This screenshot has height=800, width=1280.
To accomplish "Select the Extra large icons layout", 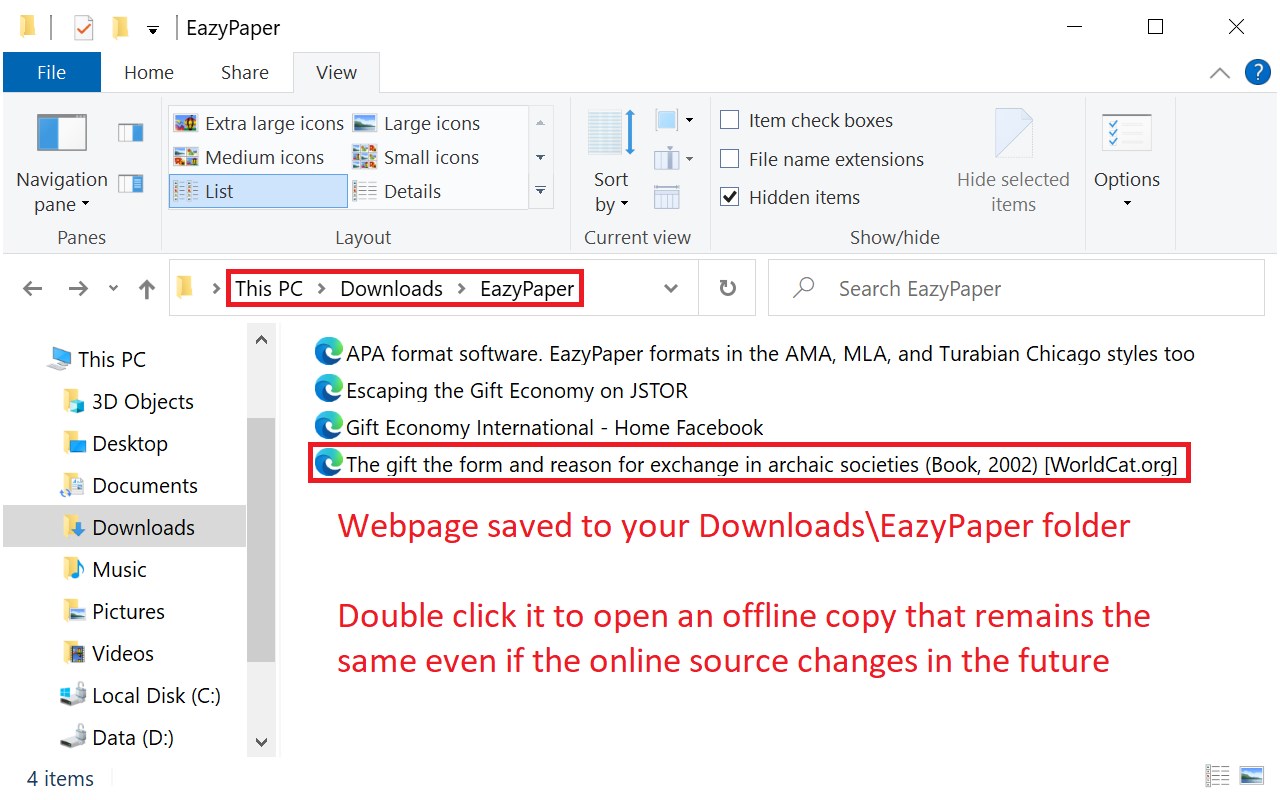I will (259, 123).
